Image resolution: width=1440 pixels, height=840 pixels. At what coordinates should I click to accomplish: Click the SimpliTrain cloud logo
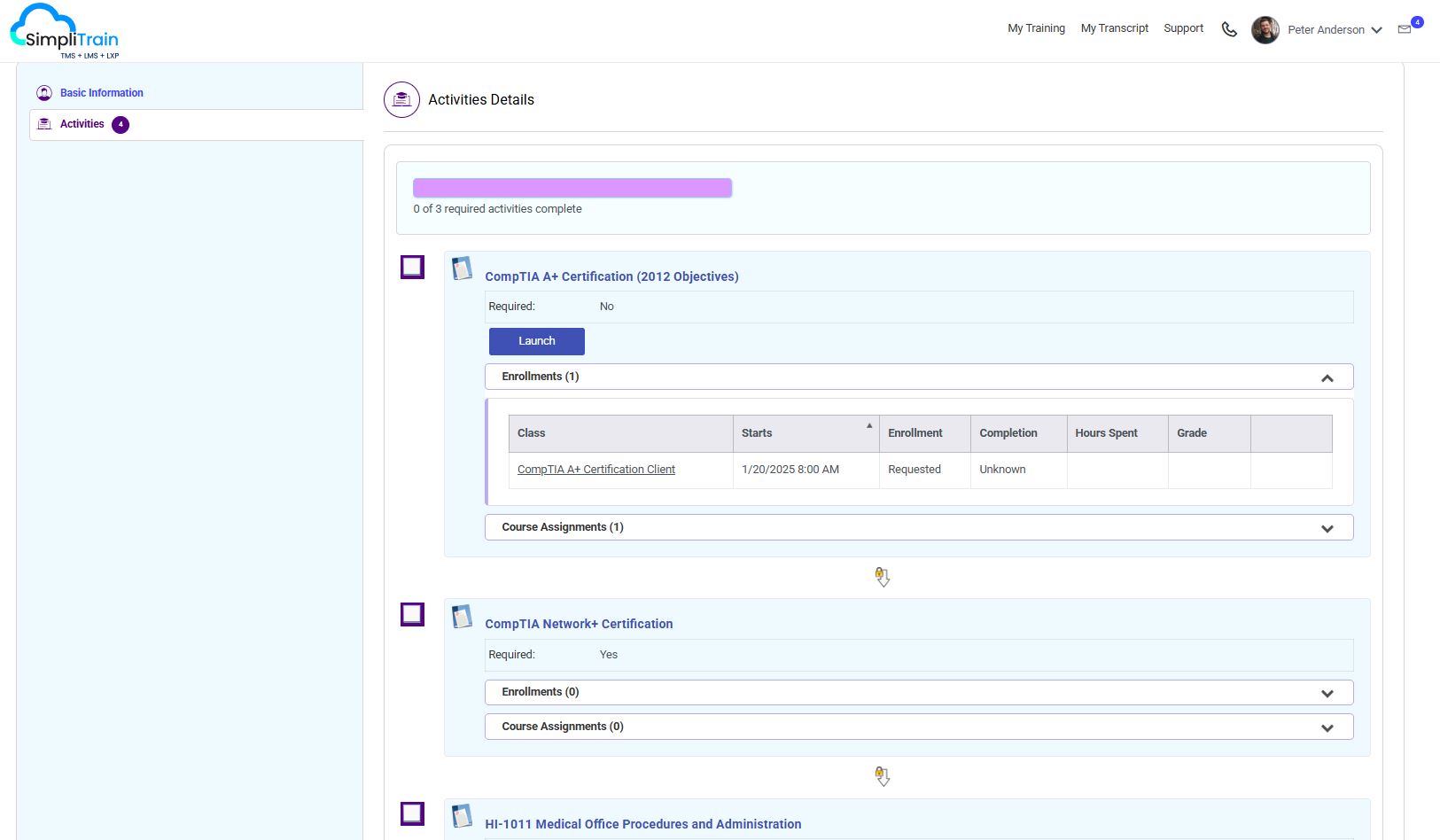coord(64,31)
